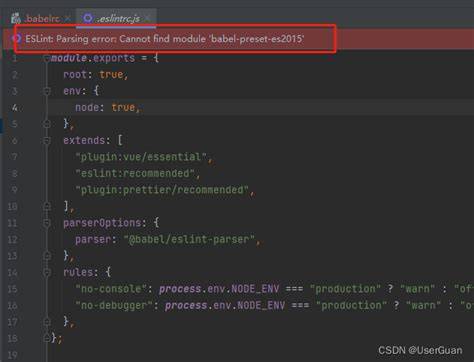Click gutter line number 16
Viewport: 474px width, 362px height.
point(12,306)
